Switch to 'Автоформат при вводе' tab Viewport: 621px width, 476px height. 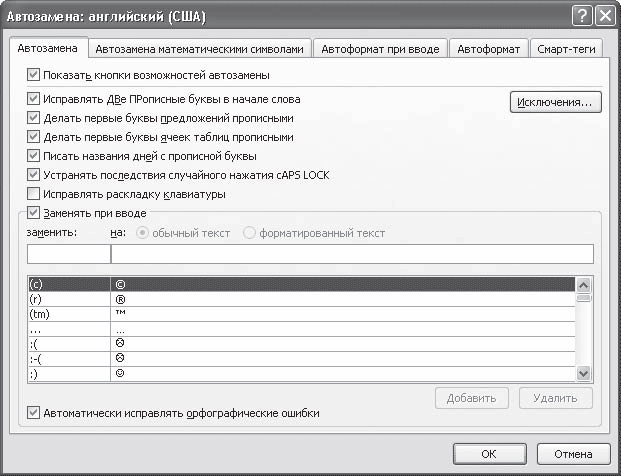pos(380,49)
